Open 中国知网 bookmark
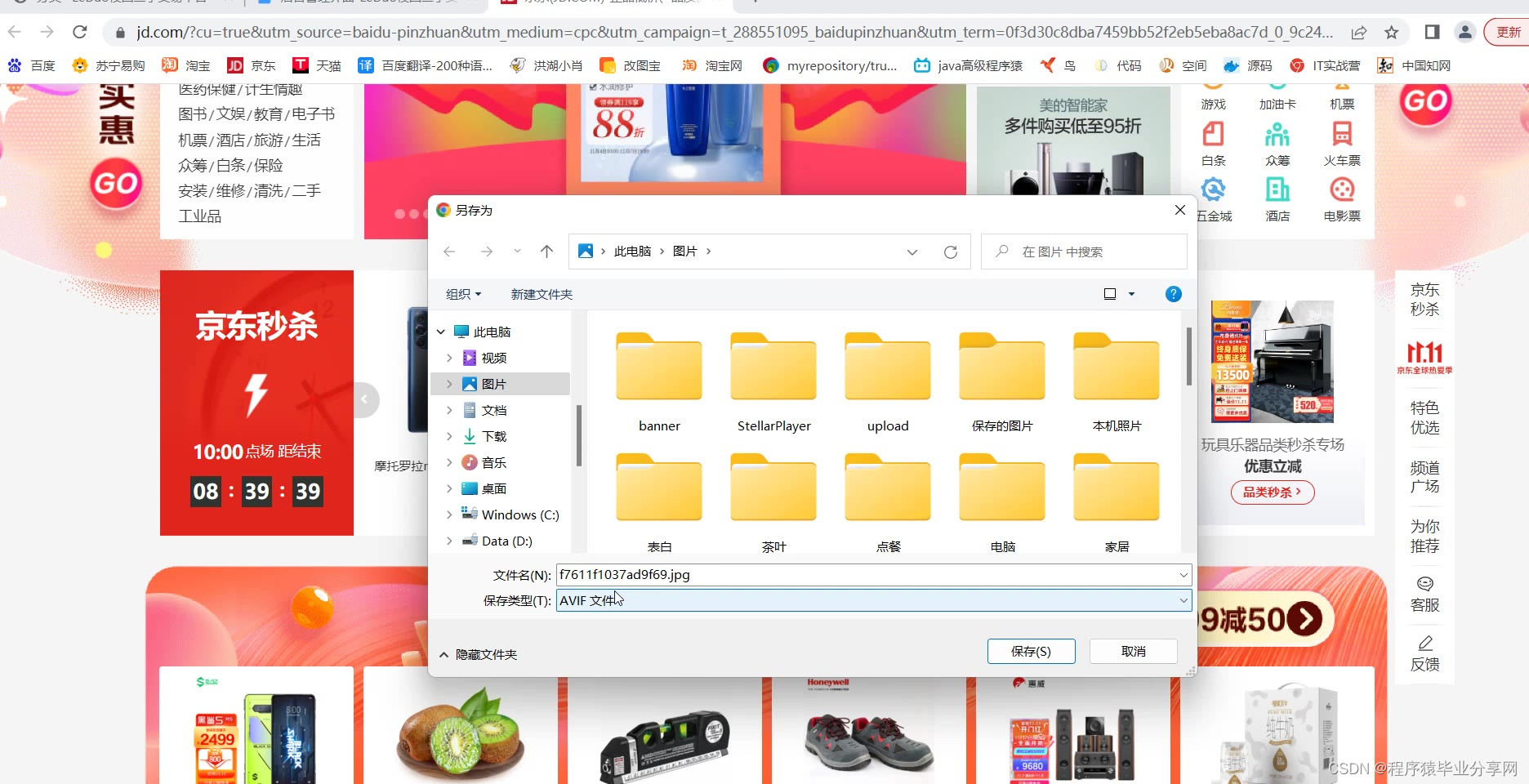 [x=1414, y=65]
